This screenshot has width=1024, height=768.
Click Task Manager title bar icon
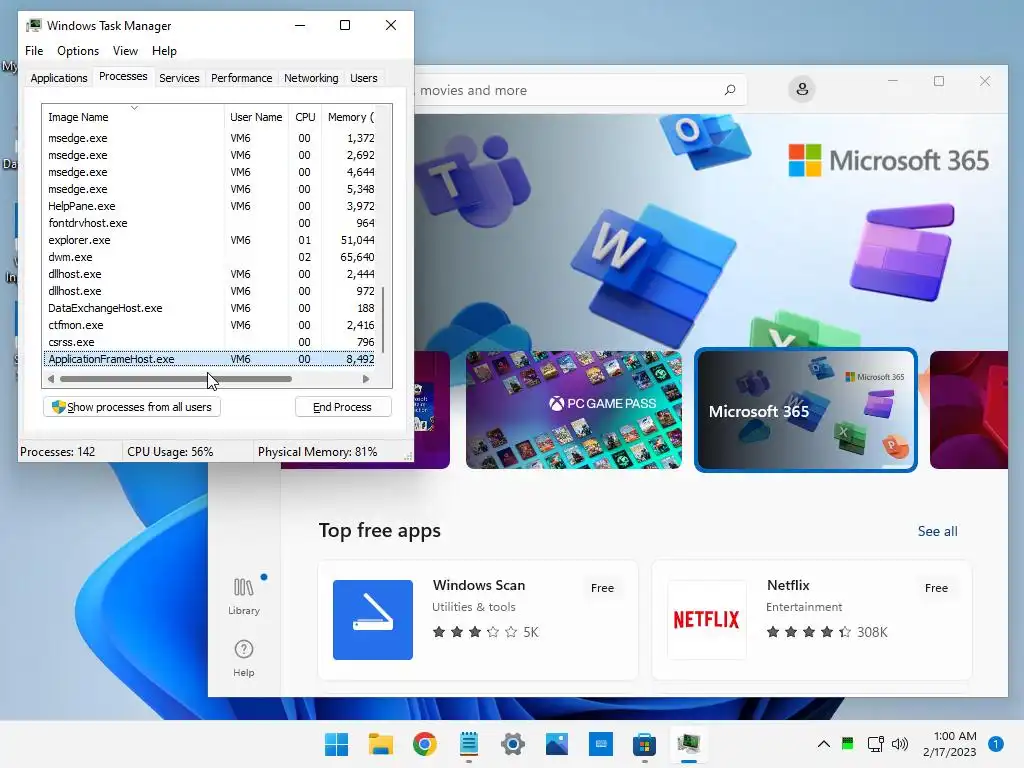tap(34, 25)
